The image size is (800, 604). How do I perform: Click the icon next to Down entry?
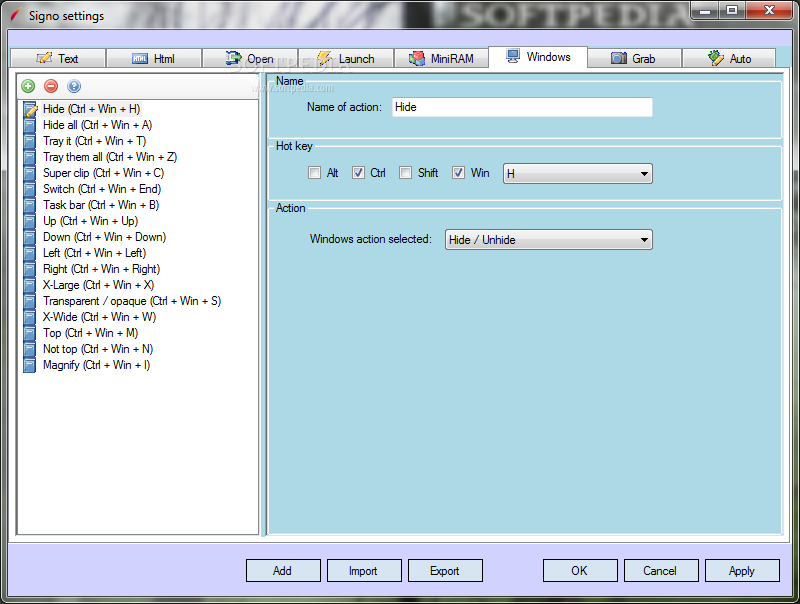30,237
